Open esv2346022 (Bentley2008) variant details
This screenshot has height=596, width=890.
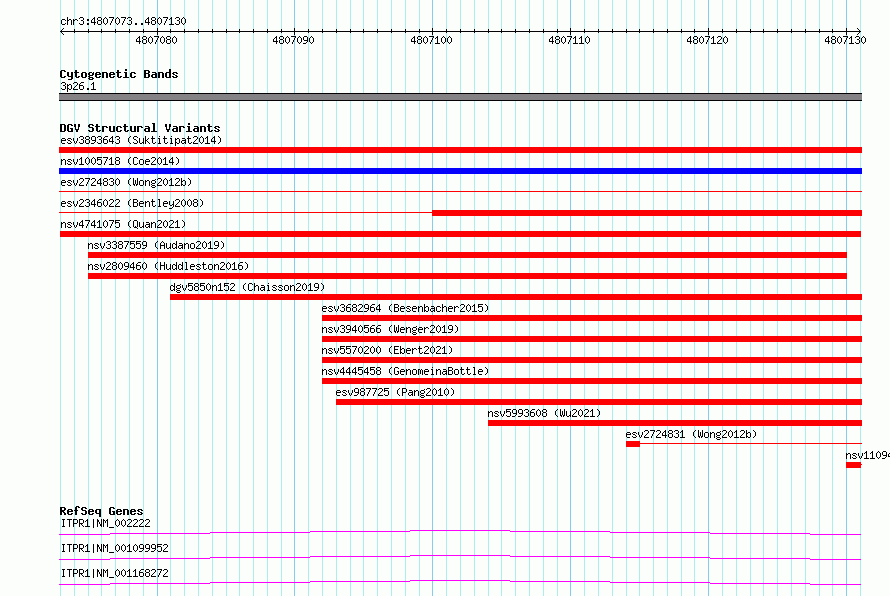[132, 203]
